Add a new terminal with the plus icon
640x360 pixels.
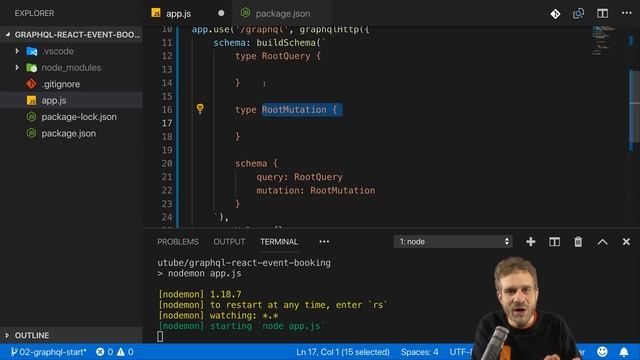tap(531, 242)
